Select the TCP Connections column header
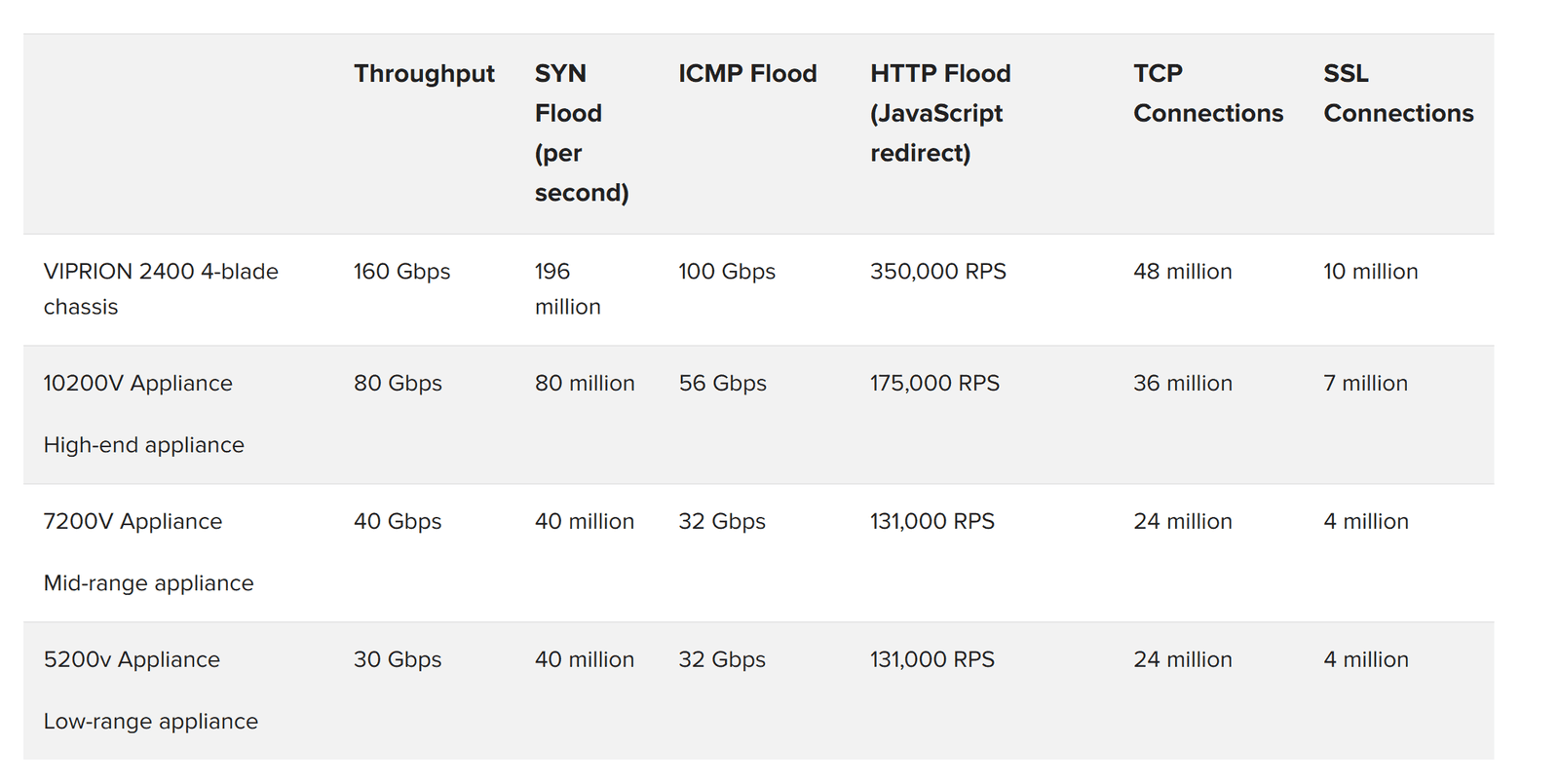The width and height of the screenshot is (1559, 784). pos(1207,93)
